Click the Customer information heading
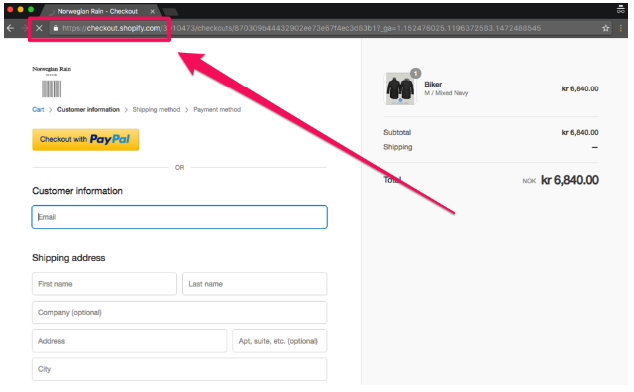The width and height of the screenshot is (634, 392). (77, 191)
